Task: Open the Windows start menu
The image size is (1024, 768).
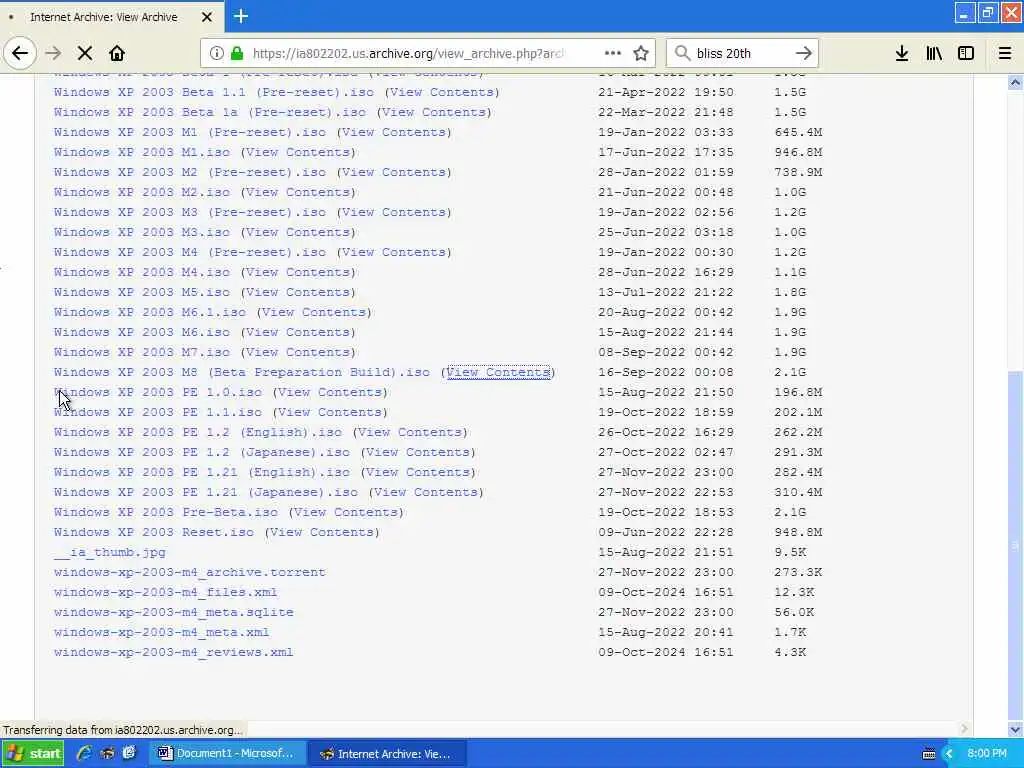Action: [x=33, y=753]
